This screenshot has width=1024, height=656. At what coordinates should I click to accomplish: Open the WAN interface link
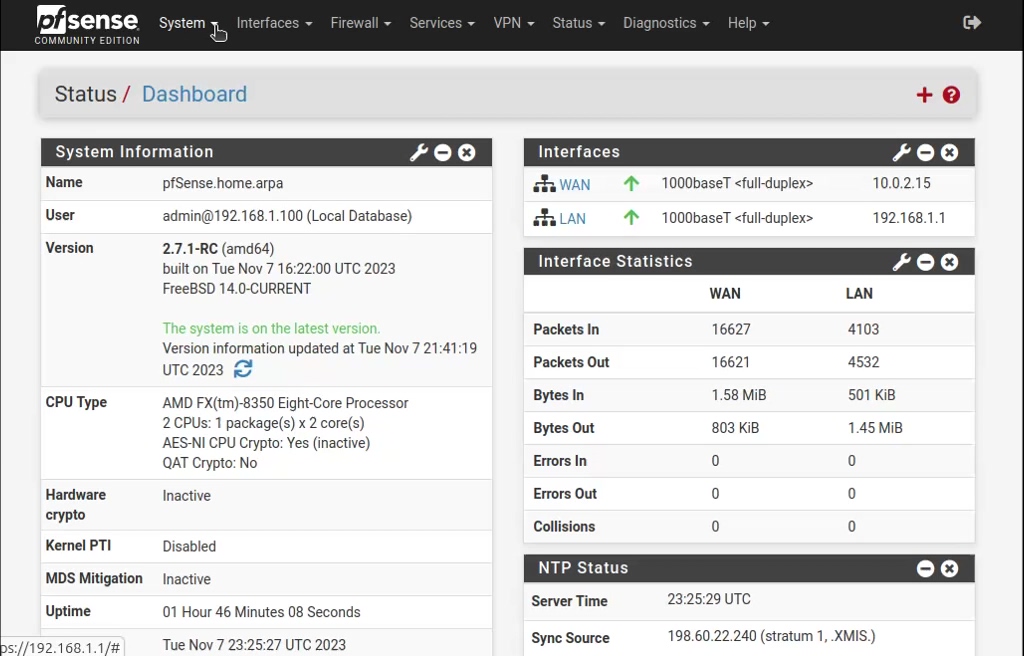[573, 184]
